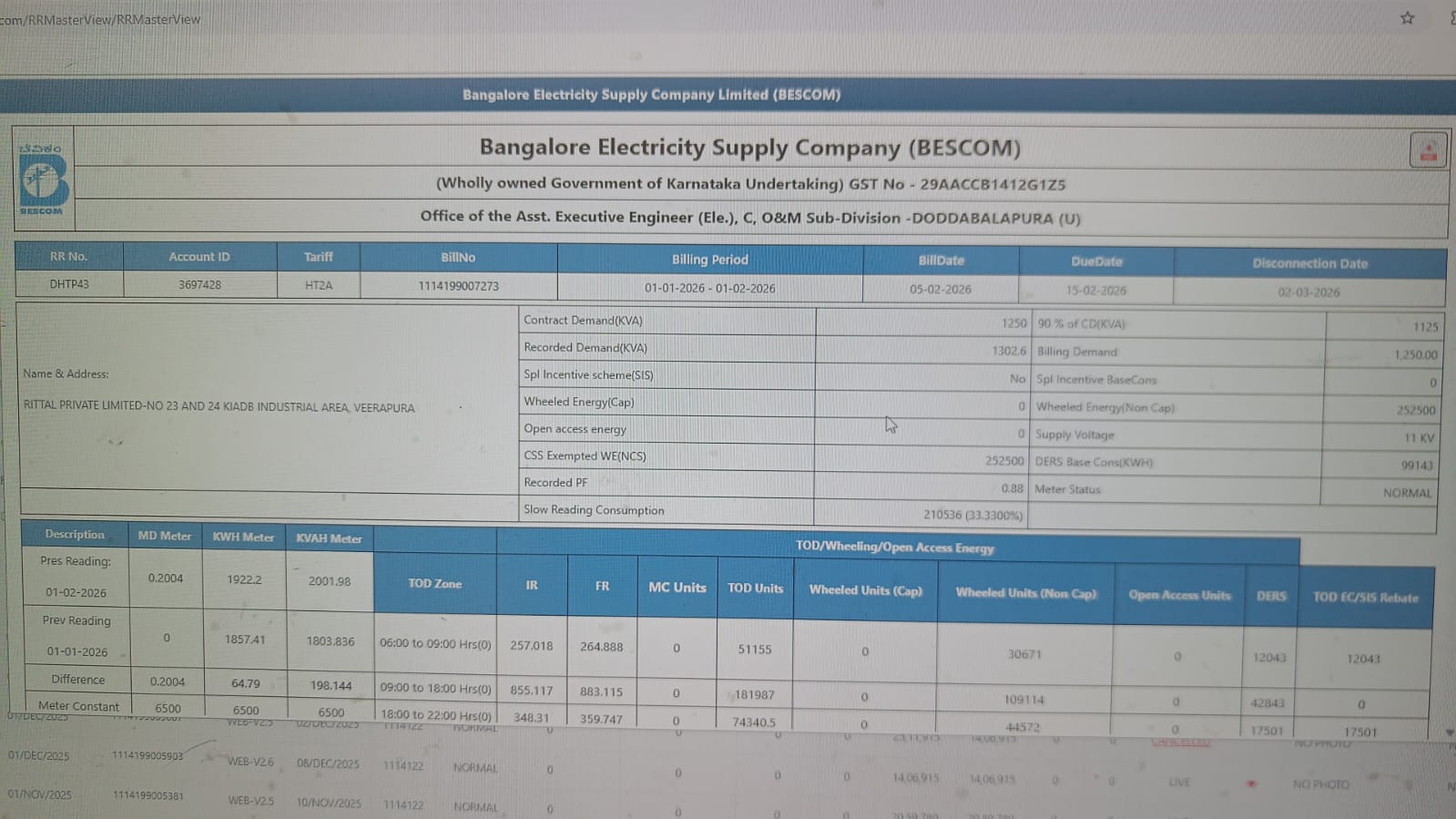The height and width of the screenshot is (819, 1456).
Task: Click the 90 % of CD(KVA) value 1125
Action: click(x=1426, y=327)
